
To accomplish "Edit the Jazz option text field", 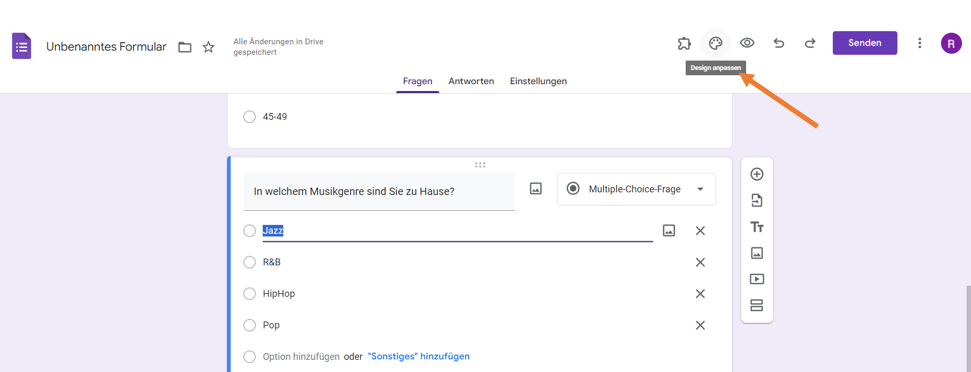I will pyautogui.click(x=458, y=231).
